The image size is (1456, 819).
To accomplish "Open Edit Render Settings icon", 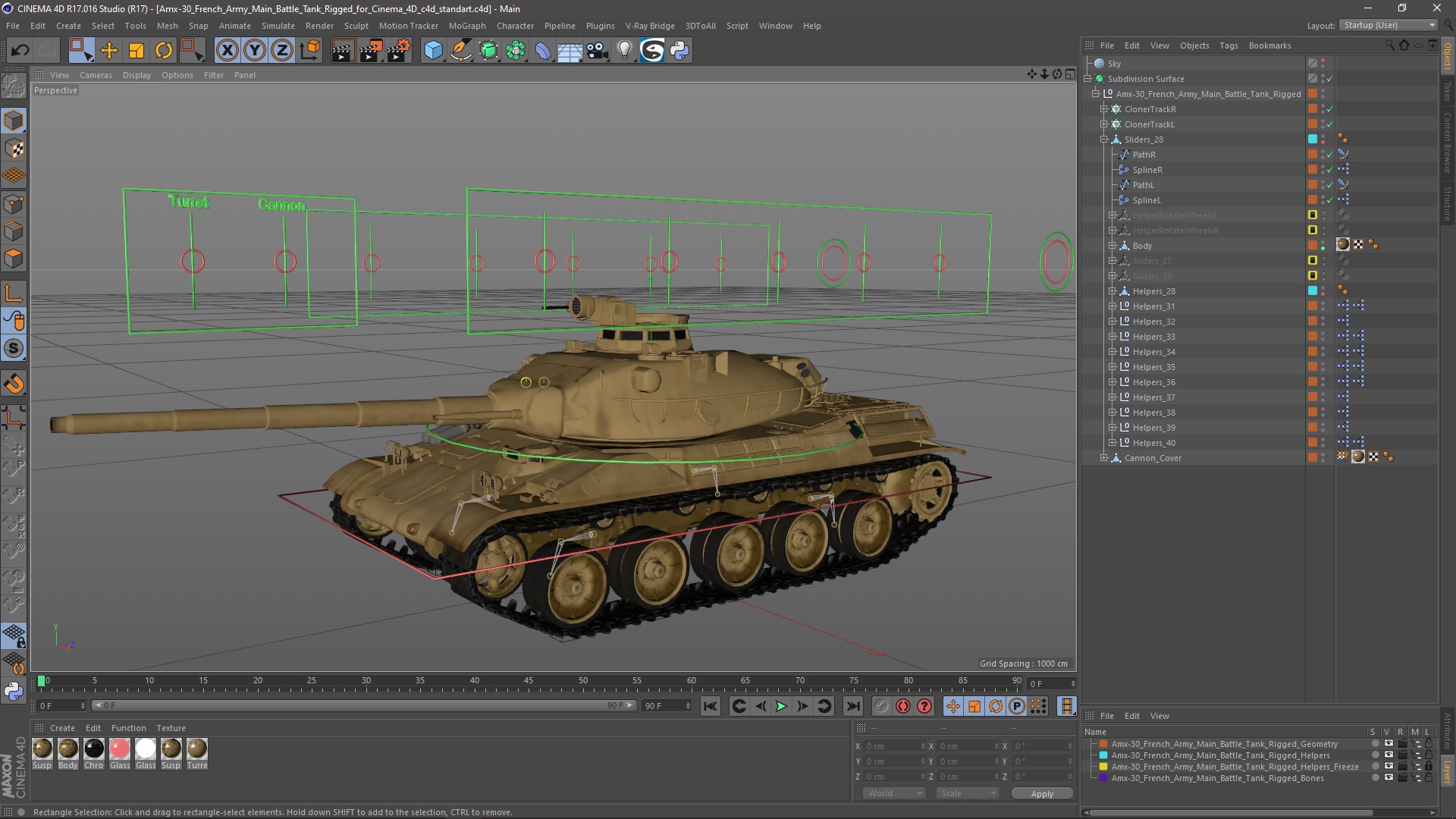I will coord(398,51).
